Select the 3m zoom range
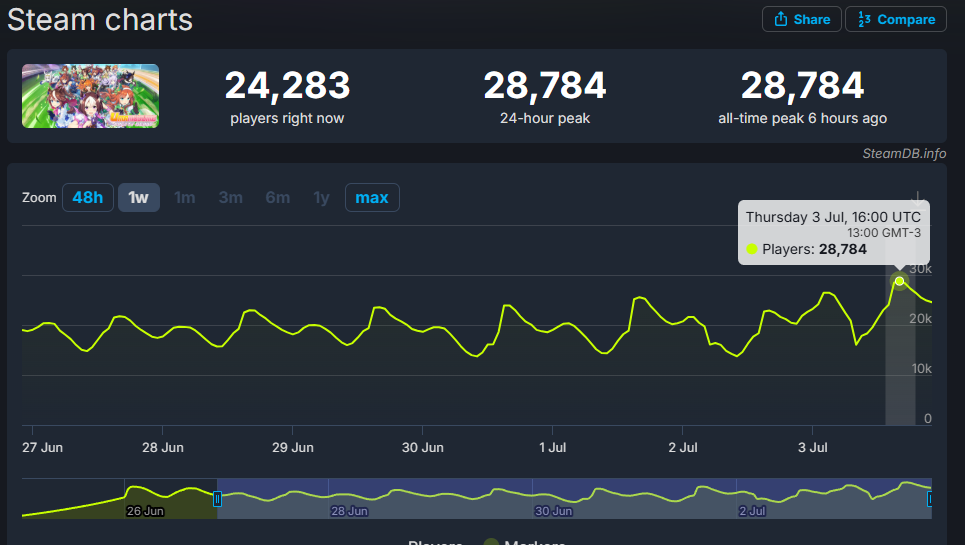The height and width of the screenshot is (545, 965). (230, 197)
